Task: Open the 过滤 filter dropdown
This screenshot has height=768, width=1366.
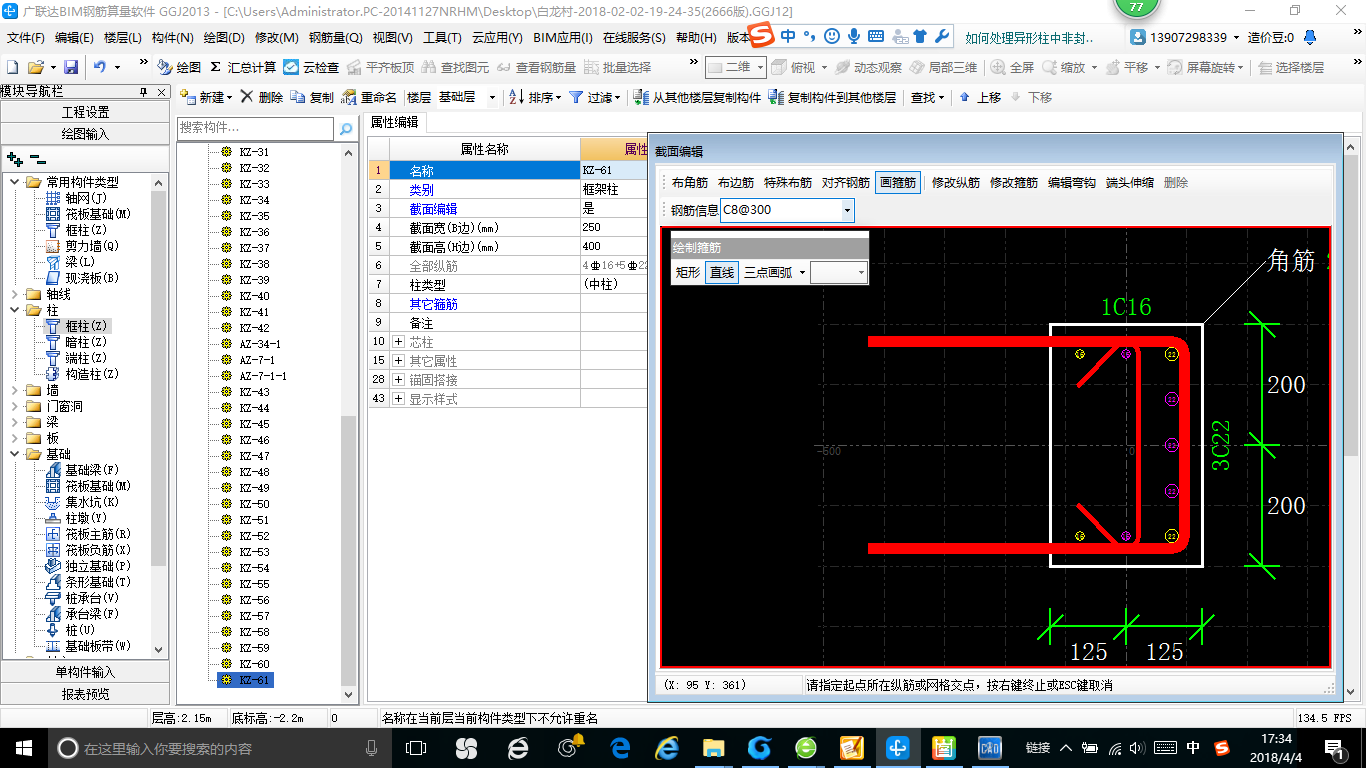Action: click(594, 97)
